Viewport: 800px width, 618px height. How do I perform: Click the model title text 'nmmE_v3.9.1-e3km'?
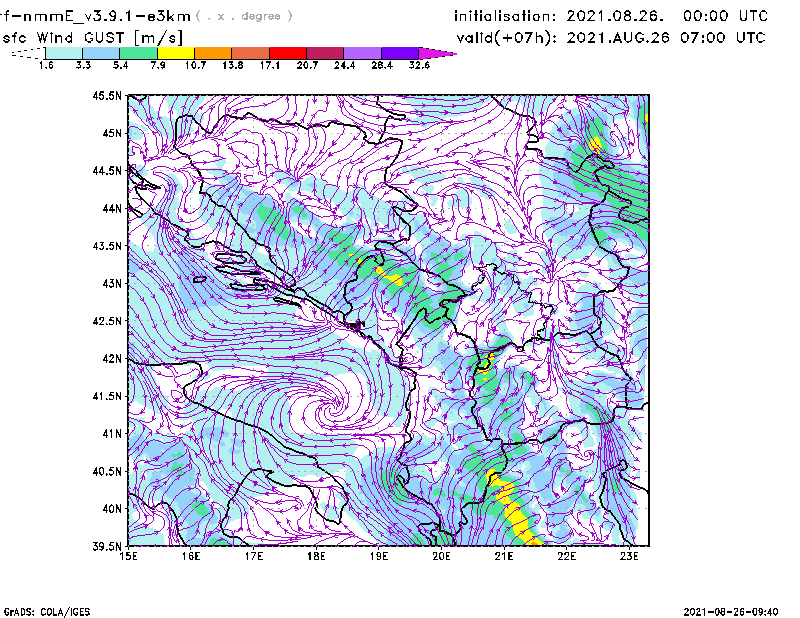coord(107,16)
